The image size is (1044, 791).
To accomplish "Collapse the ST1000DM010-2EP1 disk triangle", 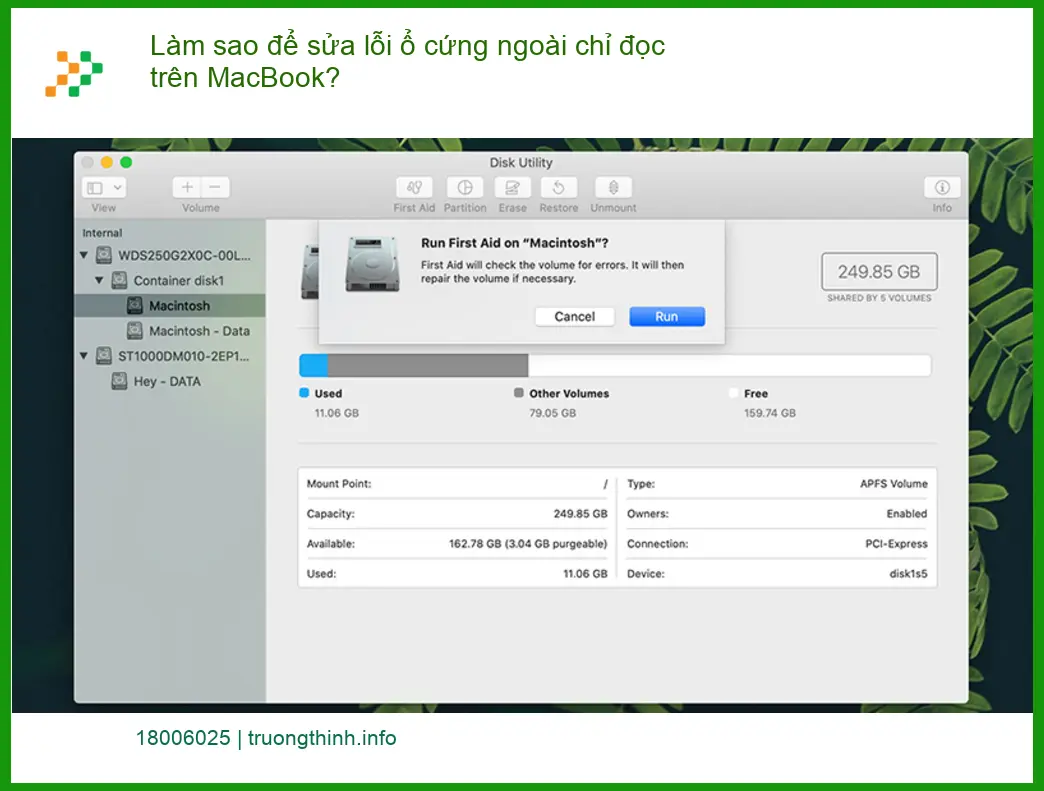I will (84, 356).
